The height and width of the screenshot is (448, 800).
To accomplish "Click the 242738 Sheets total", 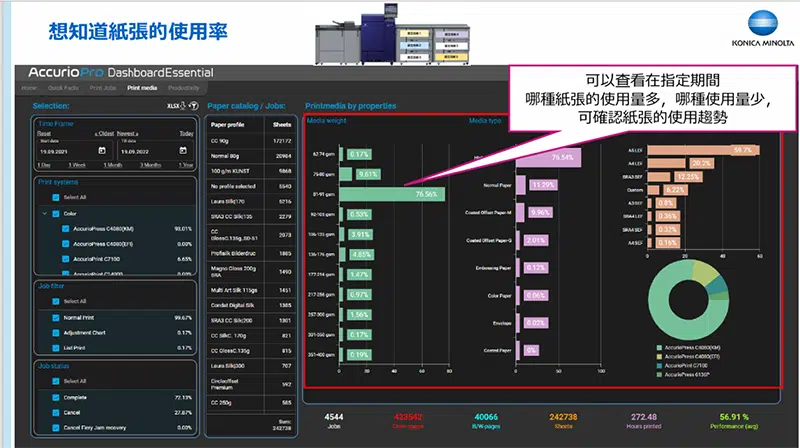I will tap(563, 421).
